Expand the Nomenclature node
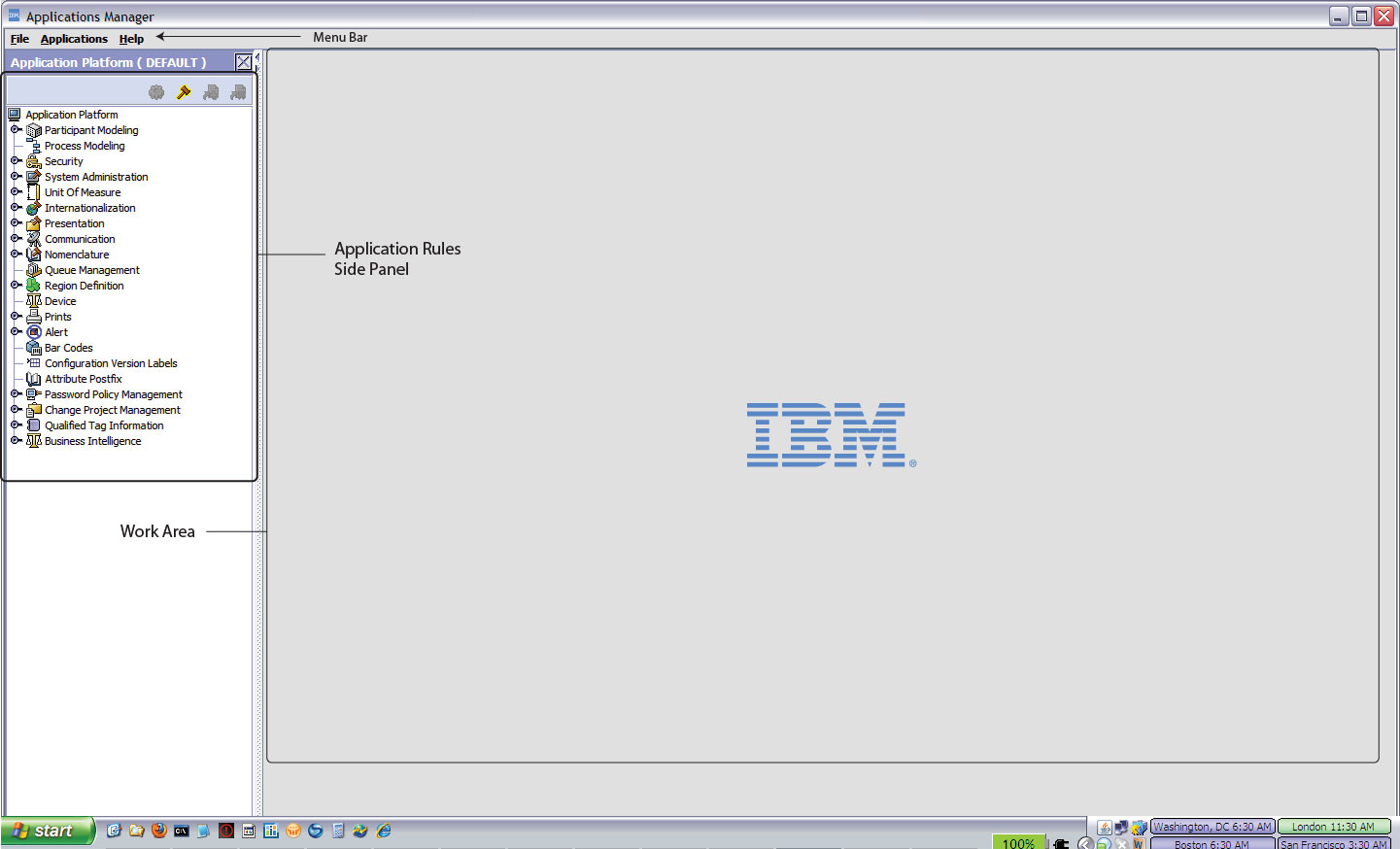 (16, 254)
